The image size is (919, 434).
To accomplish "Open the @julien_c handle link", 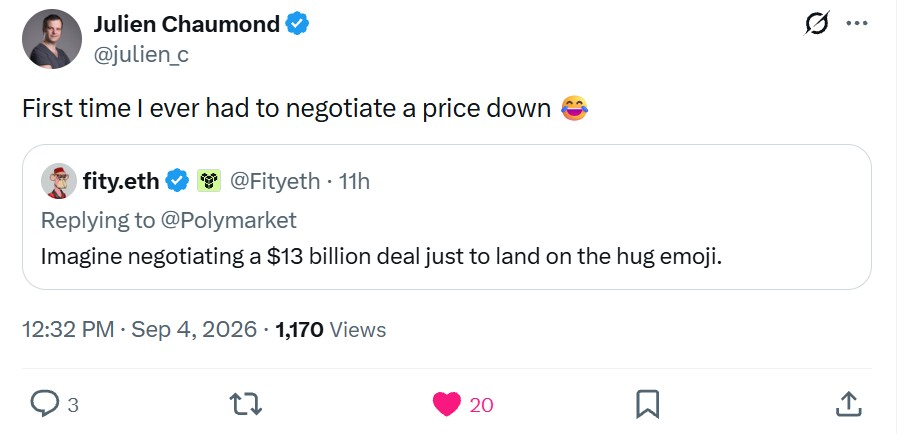I will [x=141, y=55].
